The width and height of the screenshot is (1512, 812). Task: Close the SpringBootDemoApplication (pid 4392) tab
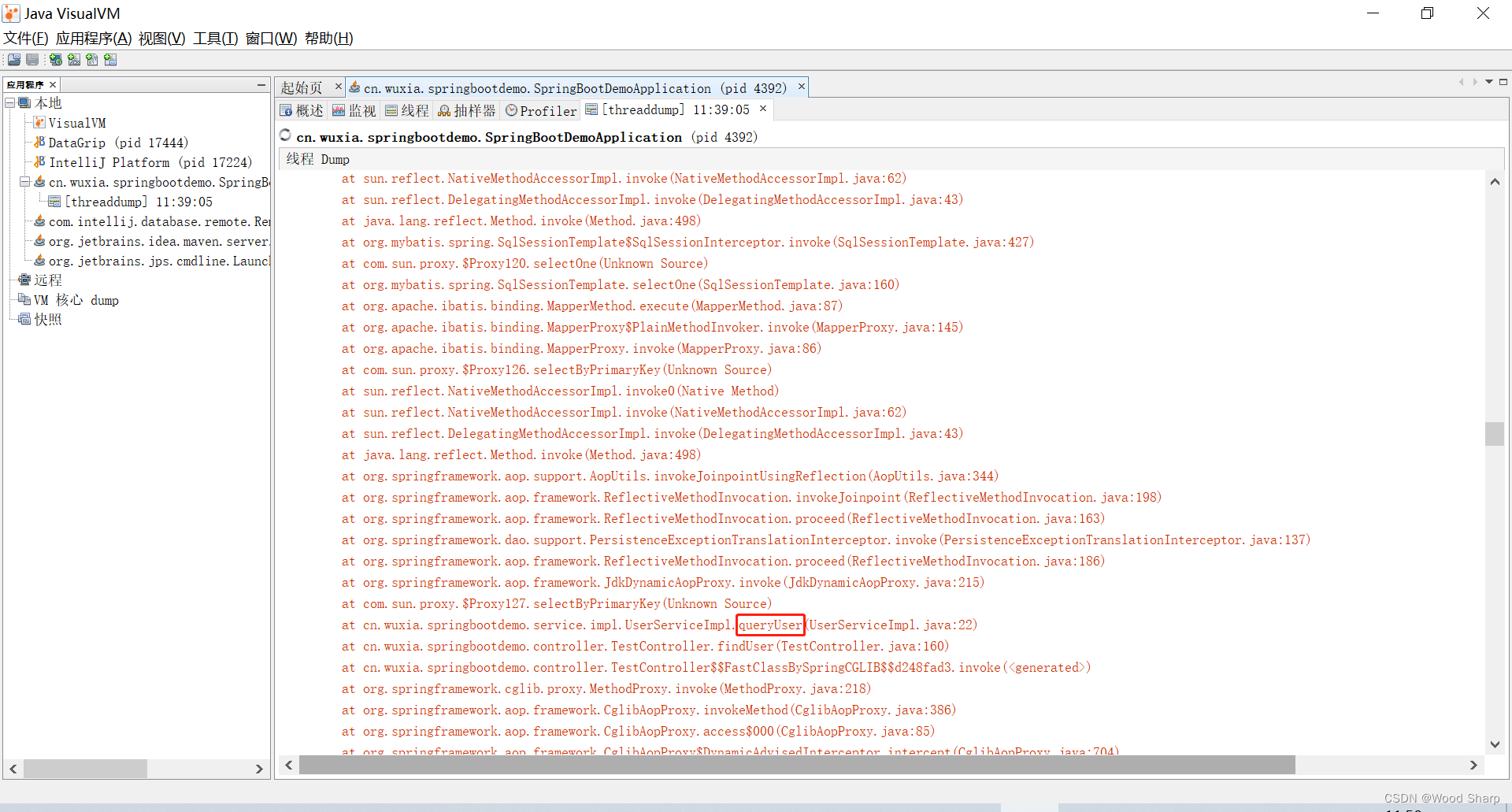pos(802,87)
